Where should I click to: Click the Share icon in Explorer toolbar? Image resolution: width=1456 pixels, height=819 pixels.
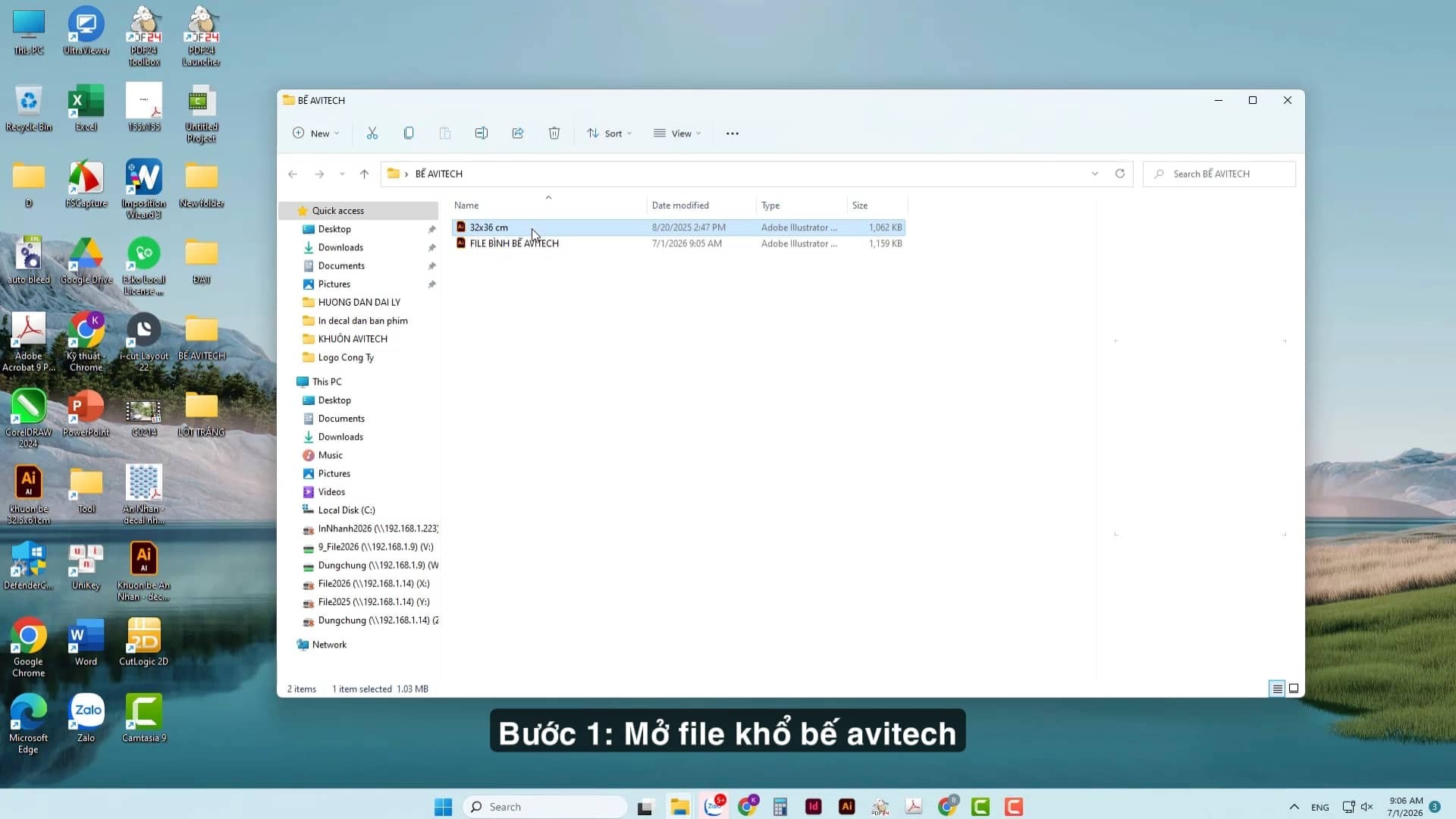coord(518,133)
